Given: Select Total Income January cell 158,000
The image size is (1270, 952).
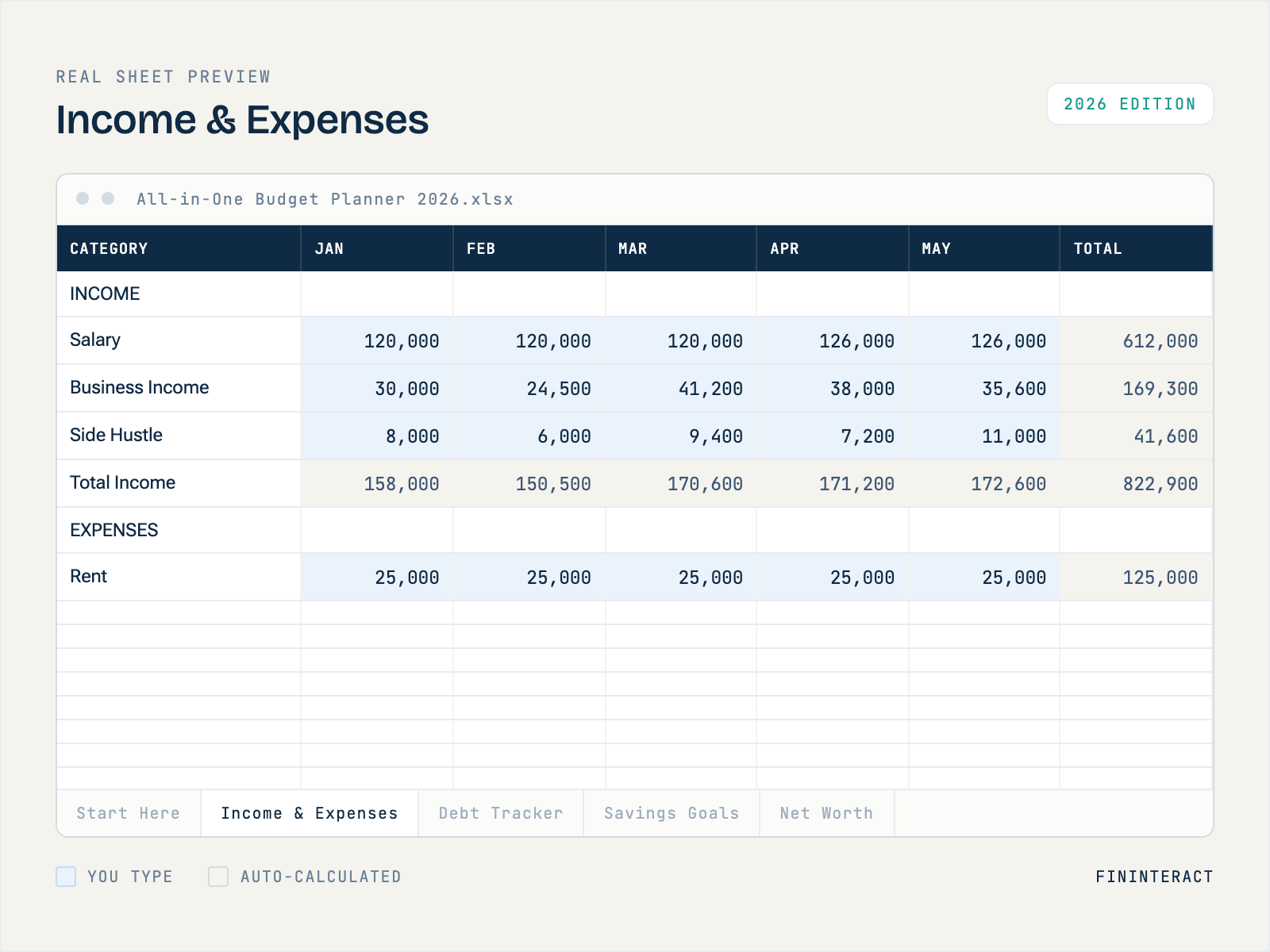Looking at the screenshot, I should 377,483.
